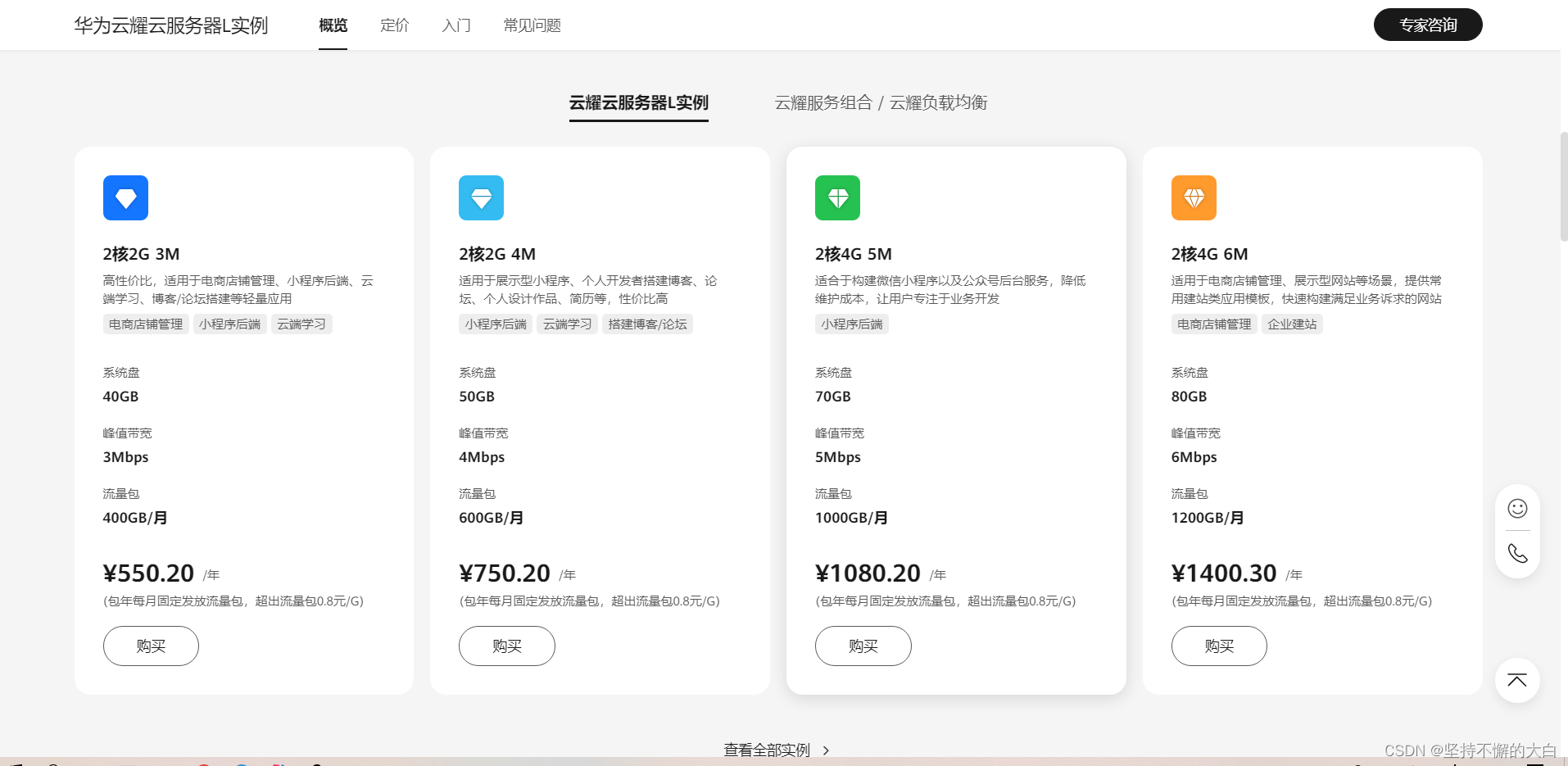Screen dimensions: 1568x766
Task: Open the smiley feedback icon on right sidebar
Action: pyautogui.click(x=1517, y=509)
